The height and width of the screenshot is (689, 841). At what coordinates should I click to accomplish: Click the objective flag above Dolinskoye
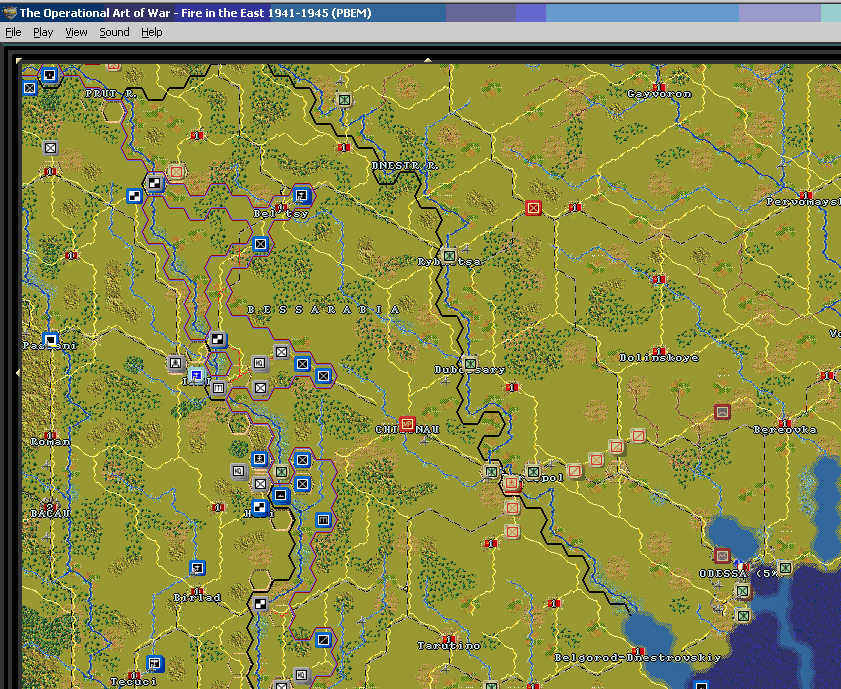tap(659, 351)
